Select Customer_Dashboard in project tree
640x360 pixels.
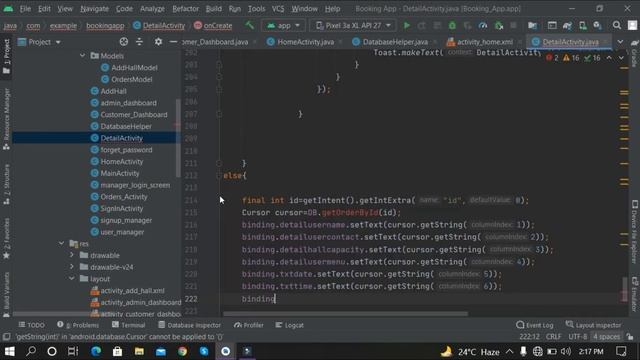[x=133, y=115]
